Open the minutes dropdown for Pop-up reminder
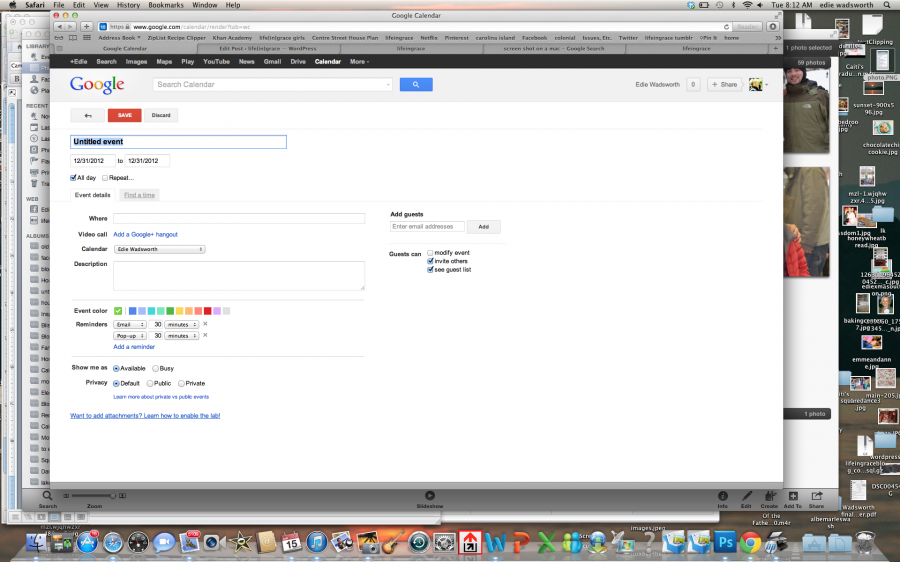Image resolution: width=900 pixels, height=562 pixels. click(x=182, y=336)
